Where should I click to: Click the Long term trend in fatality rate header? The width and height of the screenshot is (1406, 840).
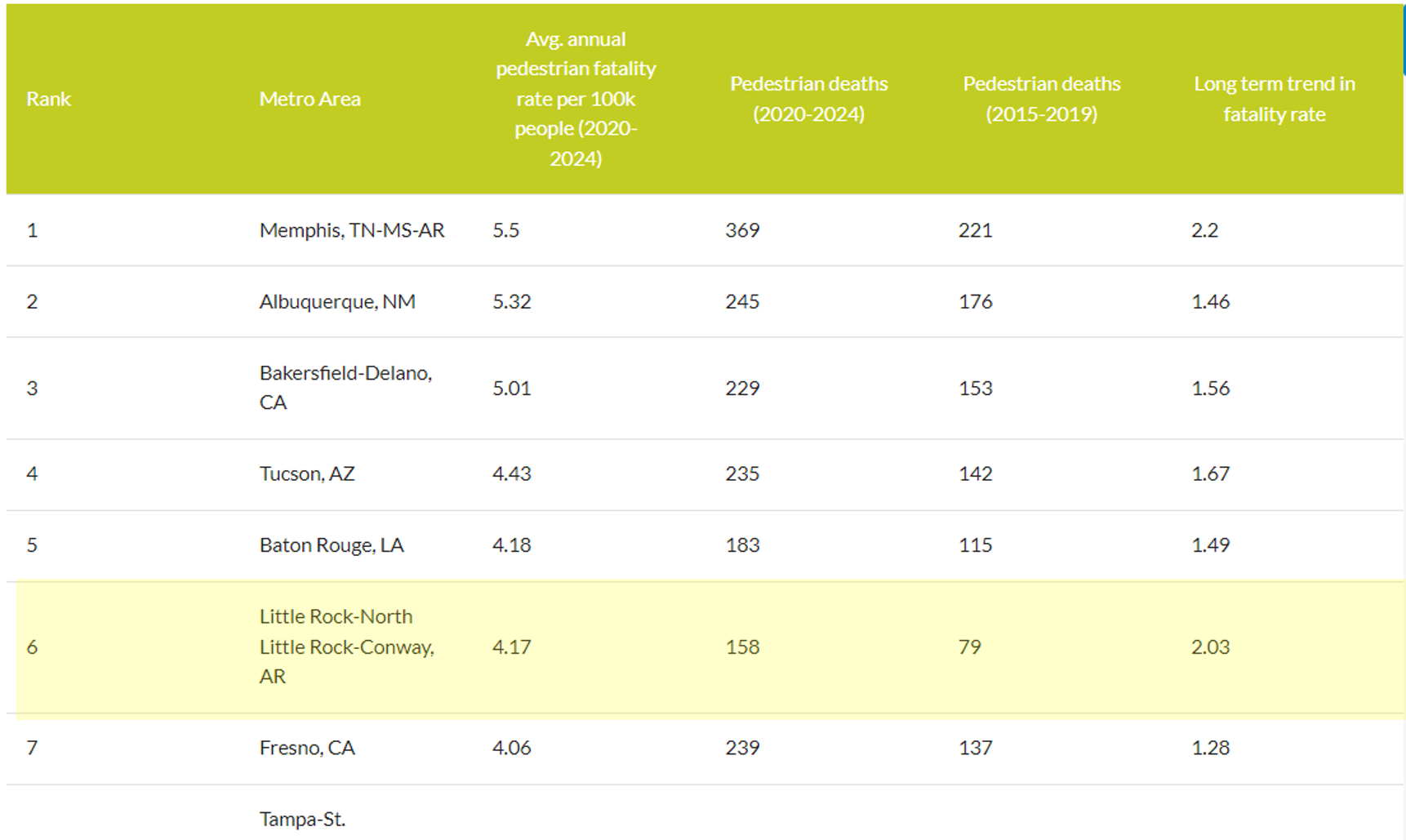point(1274,99)
